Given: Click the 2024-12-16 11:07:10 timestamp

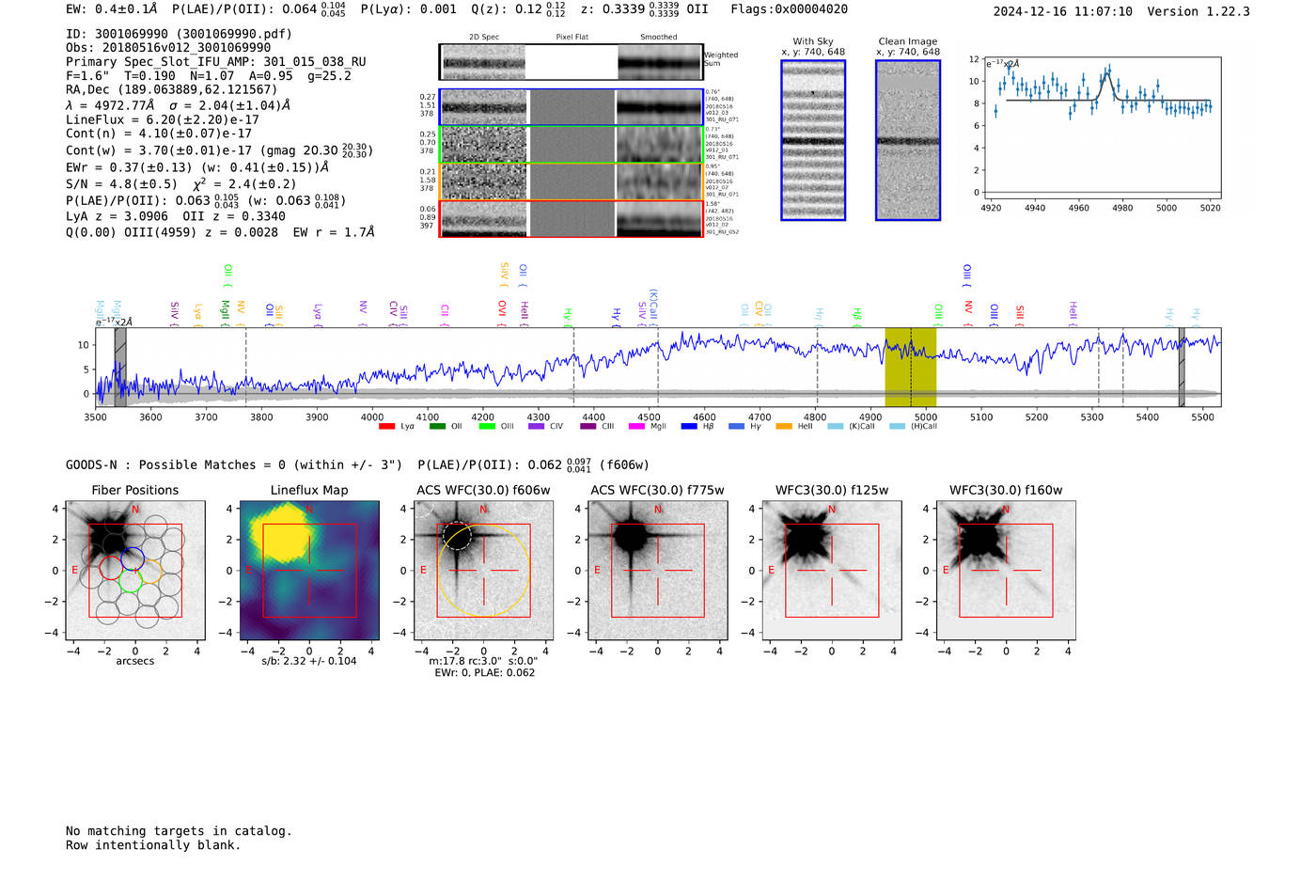Looking at the screenshot, I should coord(1062,12).
